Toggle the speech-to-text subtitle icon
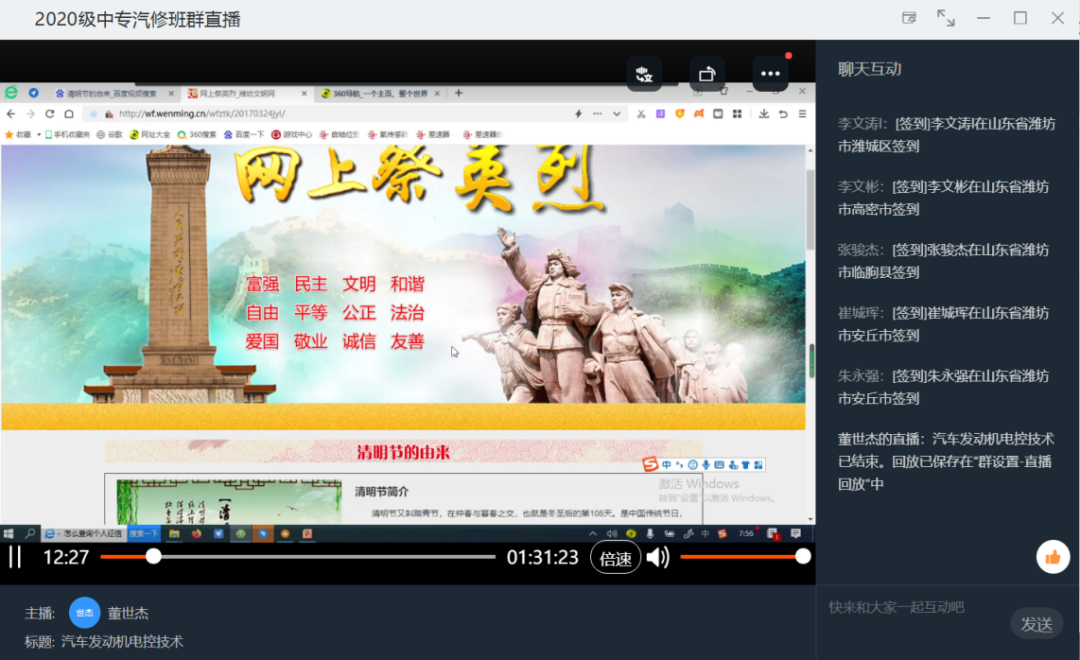The height and width of the screenshot is (660, 1080). tap(644, 74)
